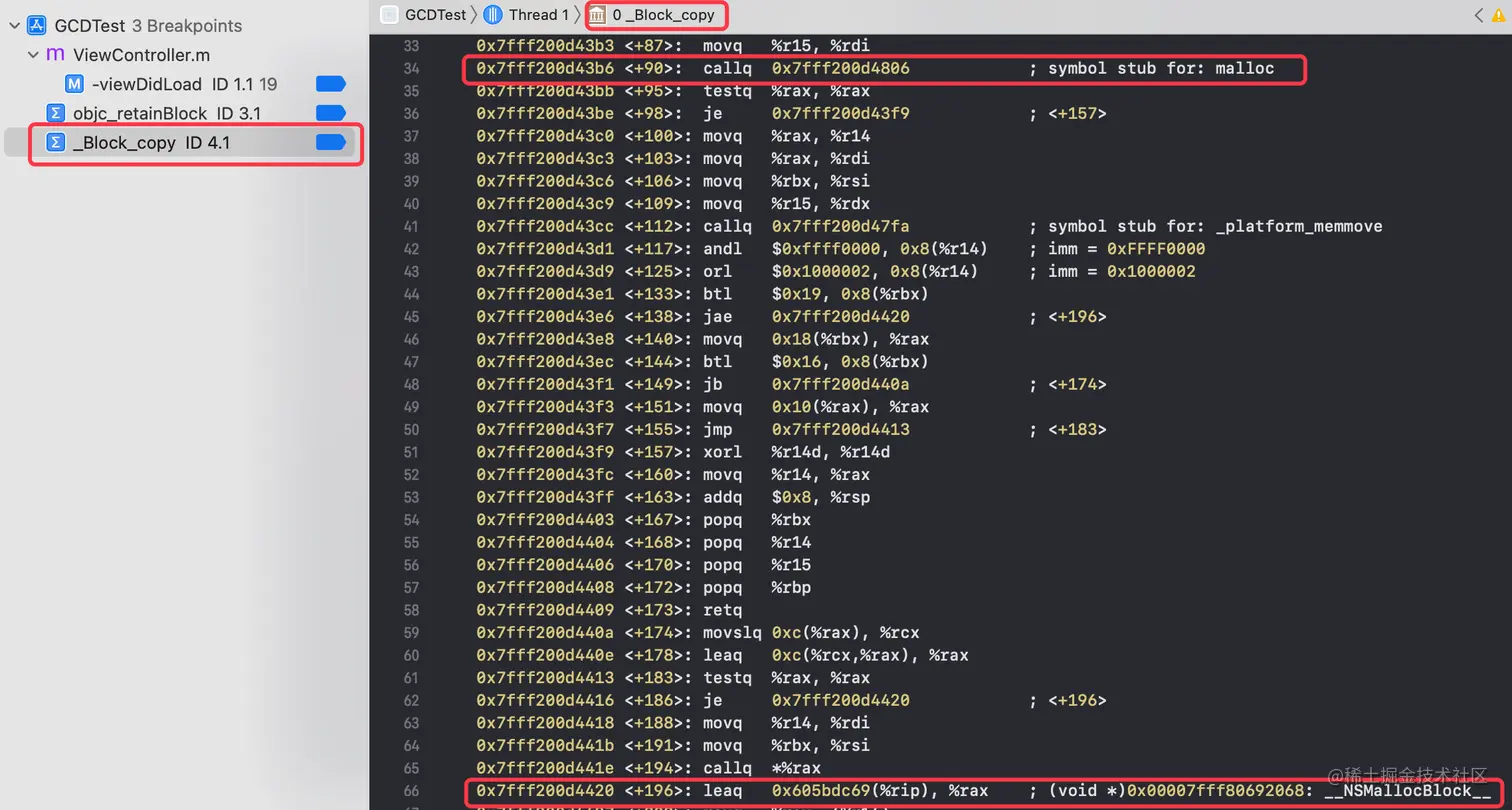Viewport: 1512px width, 810px height.
Task: Click the 'callq 0x7fff200d47fa' instruction
Action: pyautogui.click(x=806, y=226)
